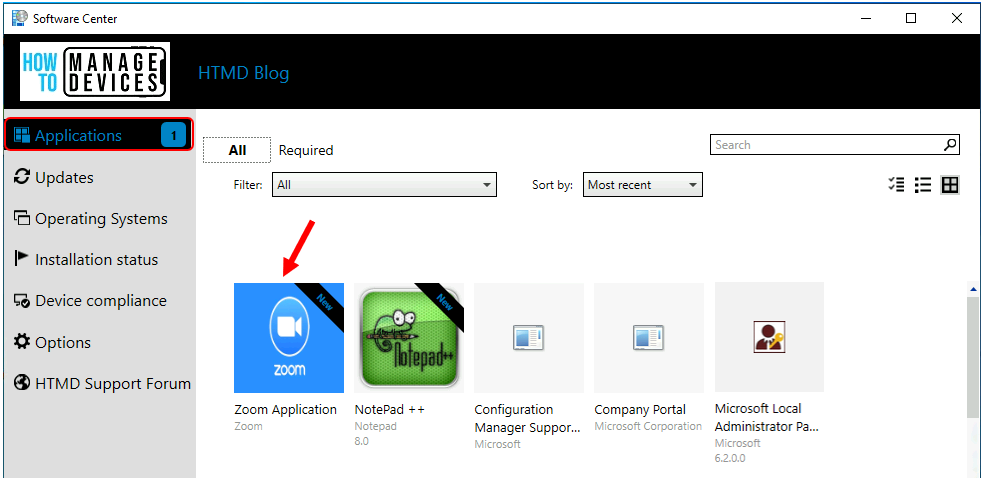The image size is (985, 482).
Task: Click the Updates refresh arrows icon
Action: [x=22, y=177]
